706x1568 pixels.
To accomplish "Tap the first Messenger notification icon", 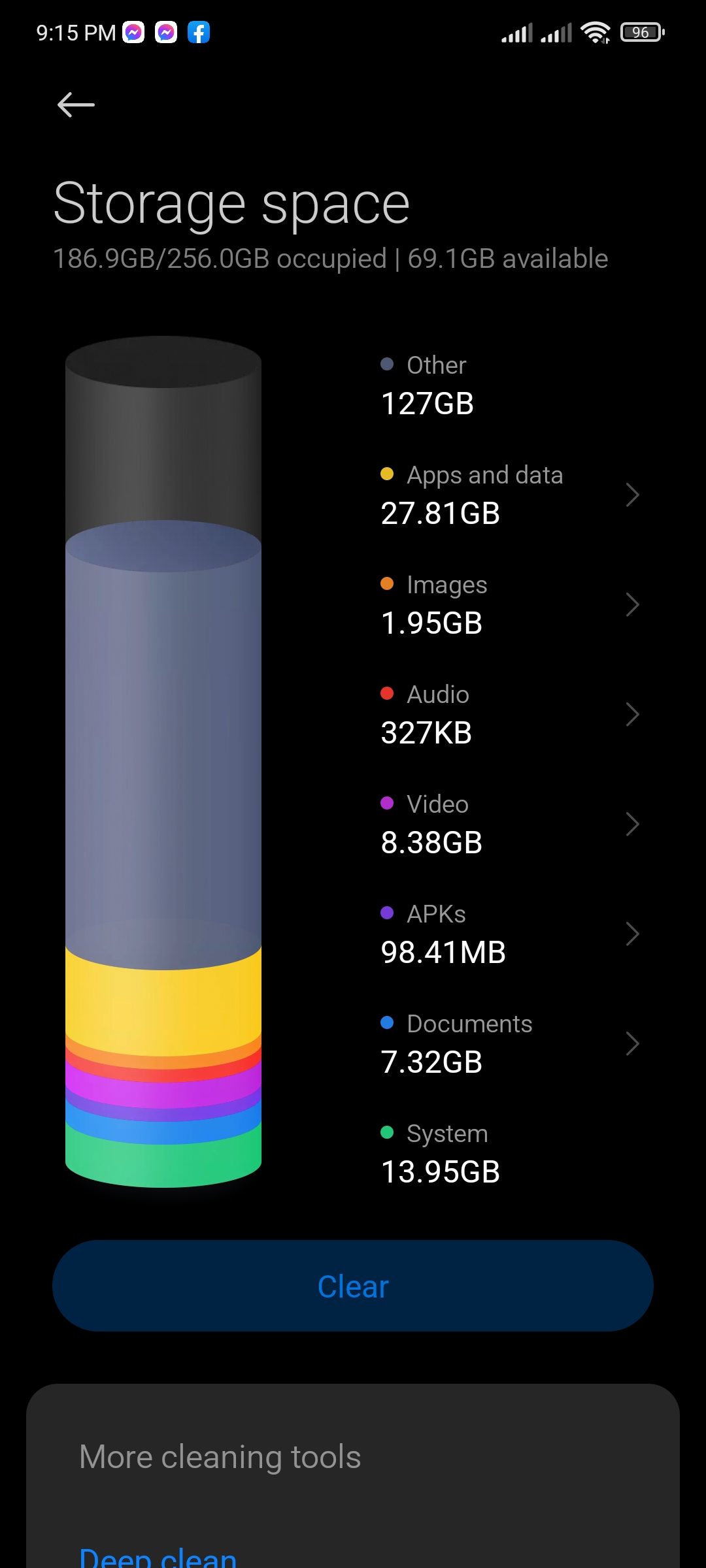I will point(134,32).
